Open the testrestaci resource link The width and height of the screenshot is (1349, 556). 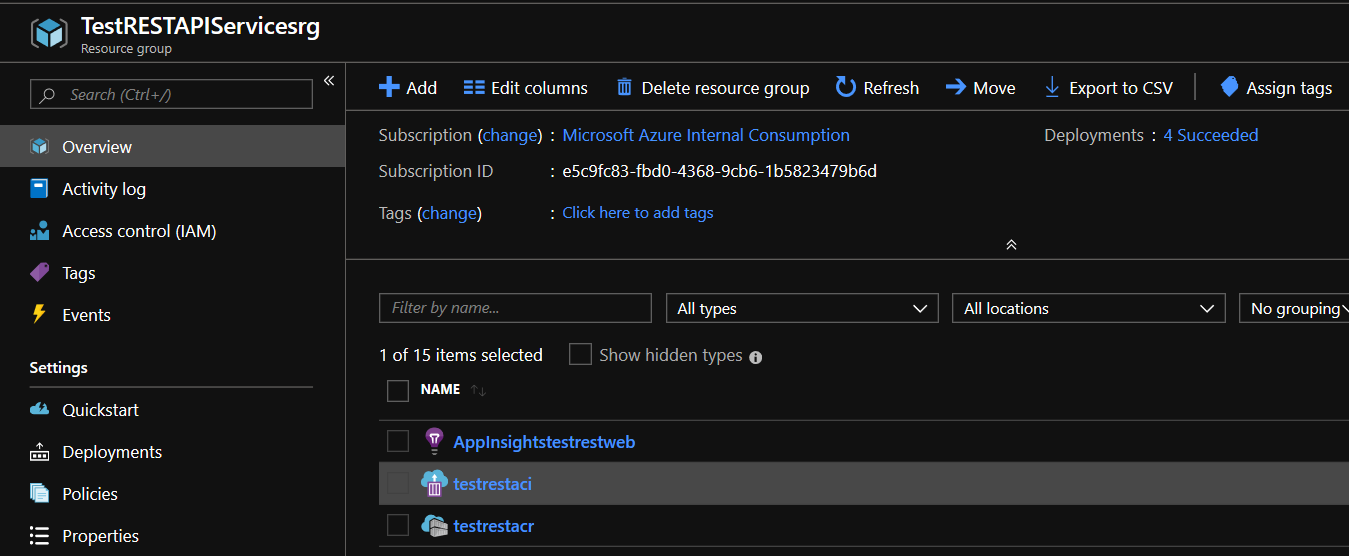pos(492,484)
